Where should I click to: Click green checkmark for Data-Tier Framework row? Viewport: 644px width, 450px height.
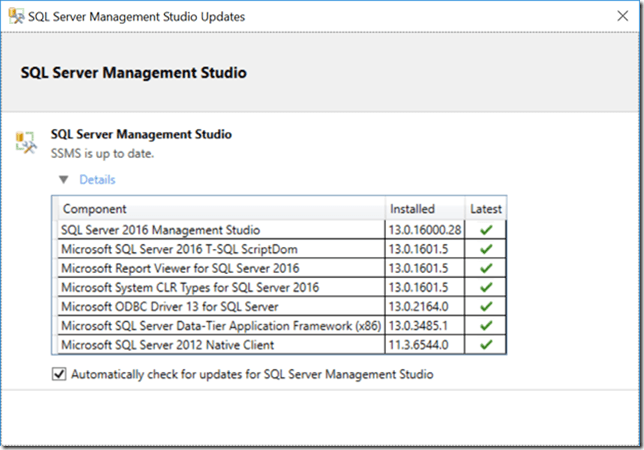pyautogui.click(x=486, y=326)
